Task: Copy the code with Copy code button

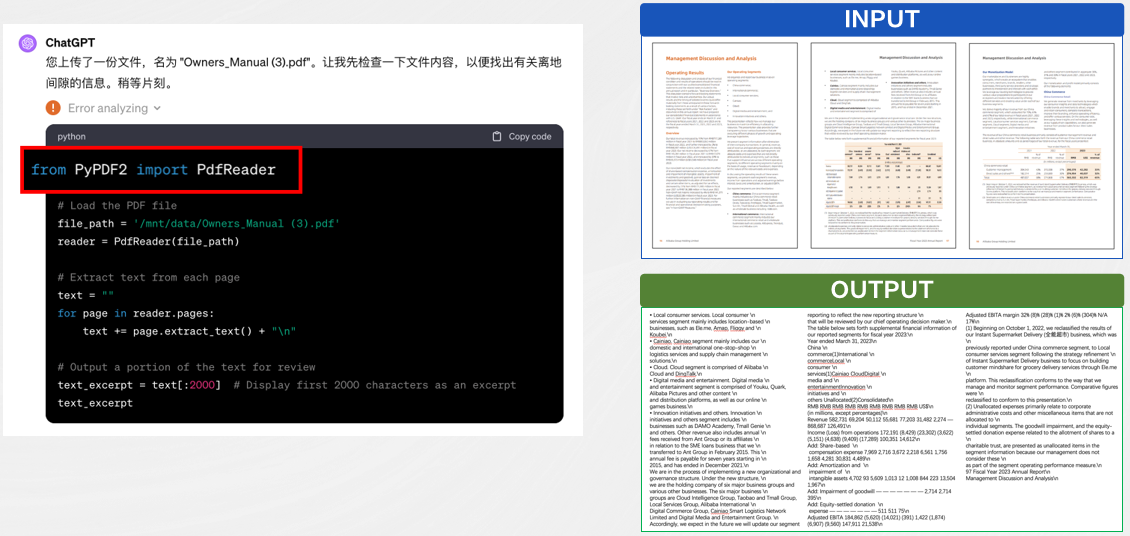Action: [x=522, y=136]
